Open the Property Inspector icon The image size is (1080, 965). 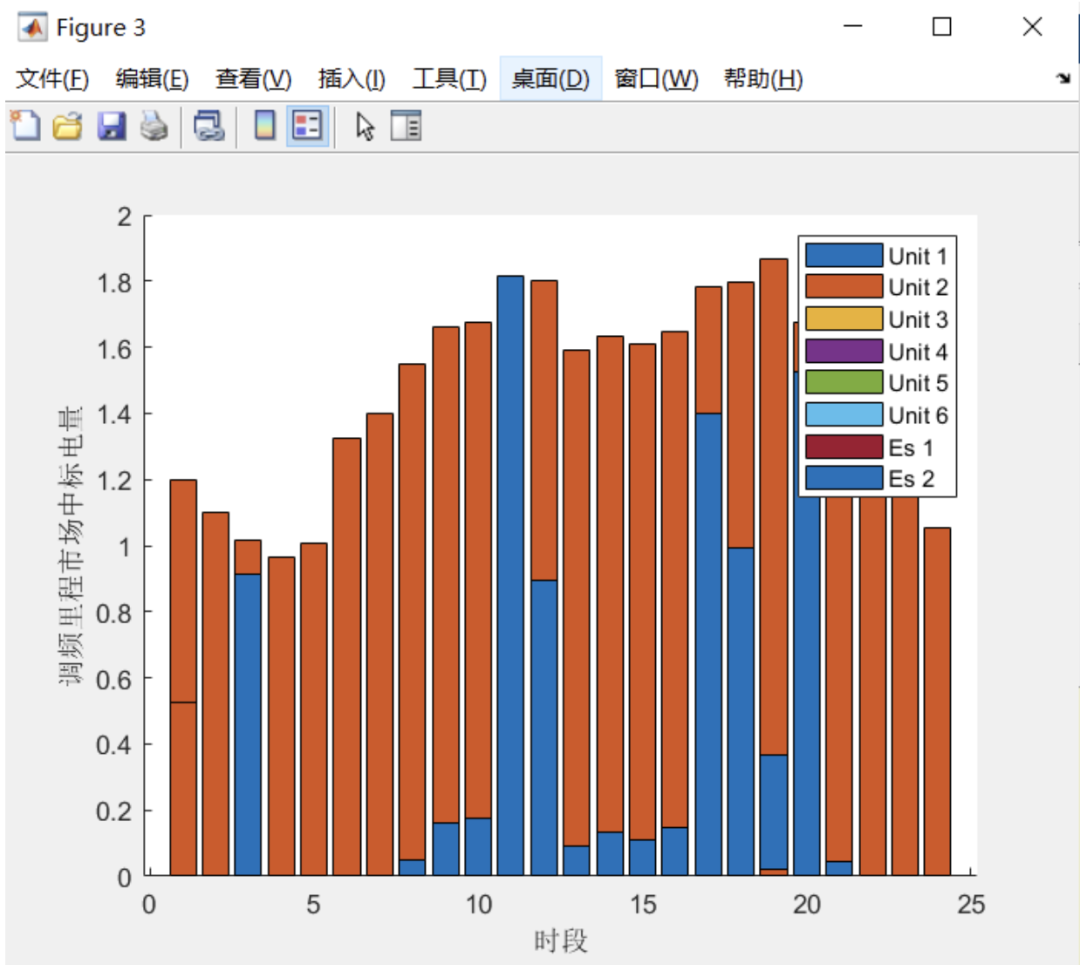coord(406,126)
